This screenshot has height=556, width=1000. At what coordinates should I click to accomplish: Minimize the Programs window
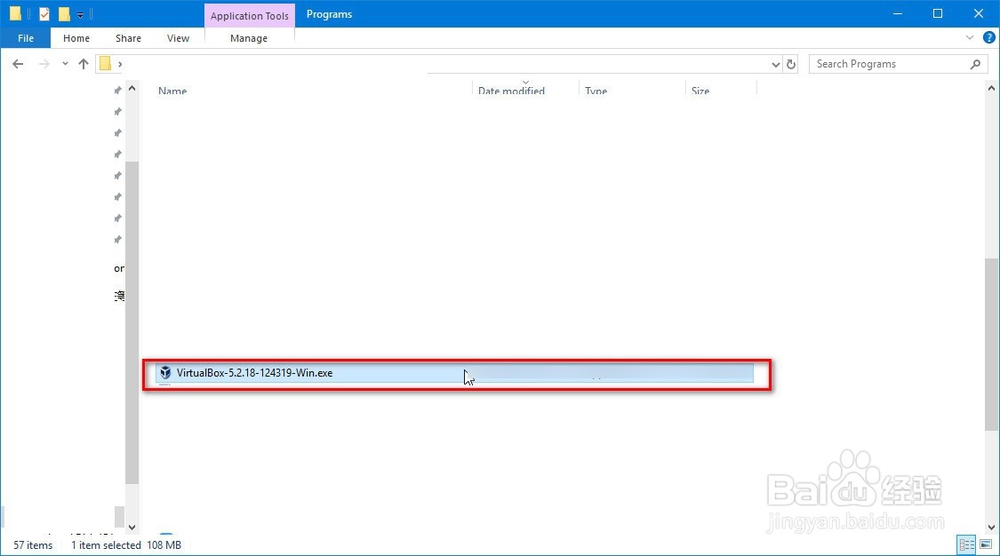pyautogui.click(x=897, y=13)
